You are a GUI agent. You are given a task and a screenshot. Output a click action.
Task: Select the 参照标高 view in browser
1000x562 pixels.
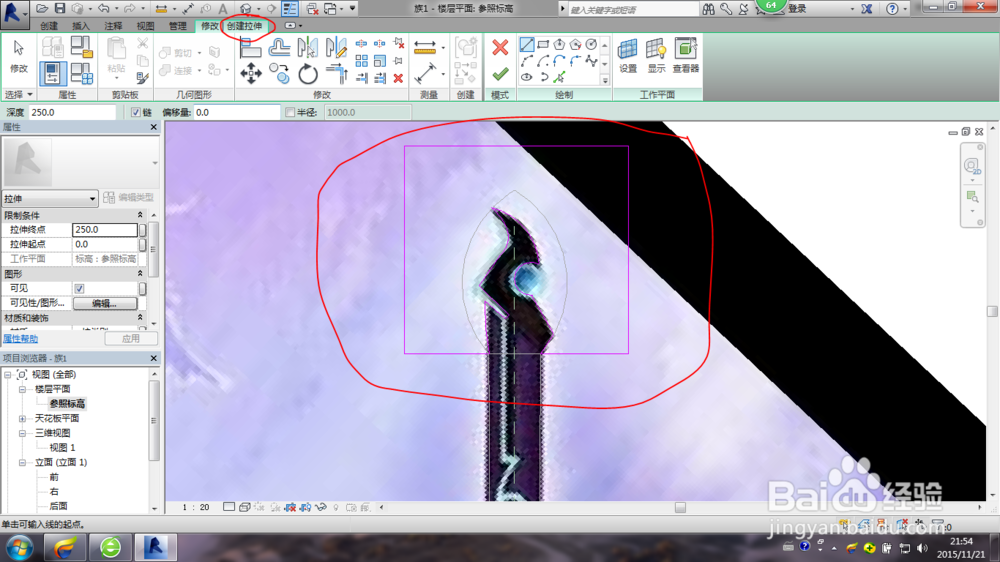pos(67,404)
